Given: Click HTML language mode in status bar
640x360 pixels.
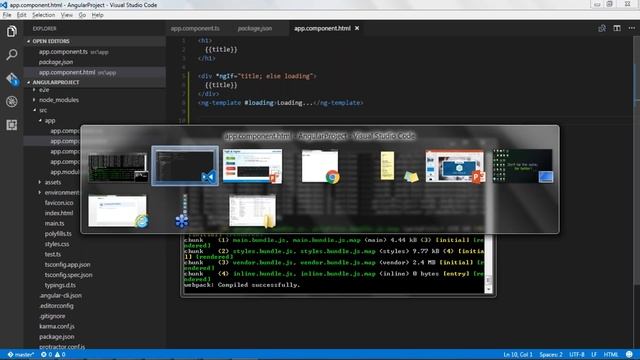Looking at the screenshot, I should (x=611, y=354).
